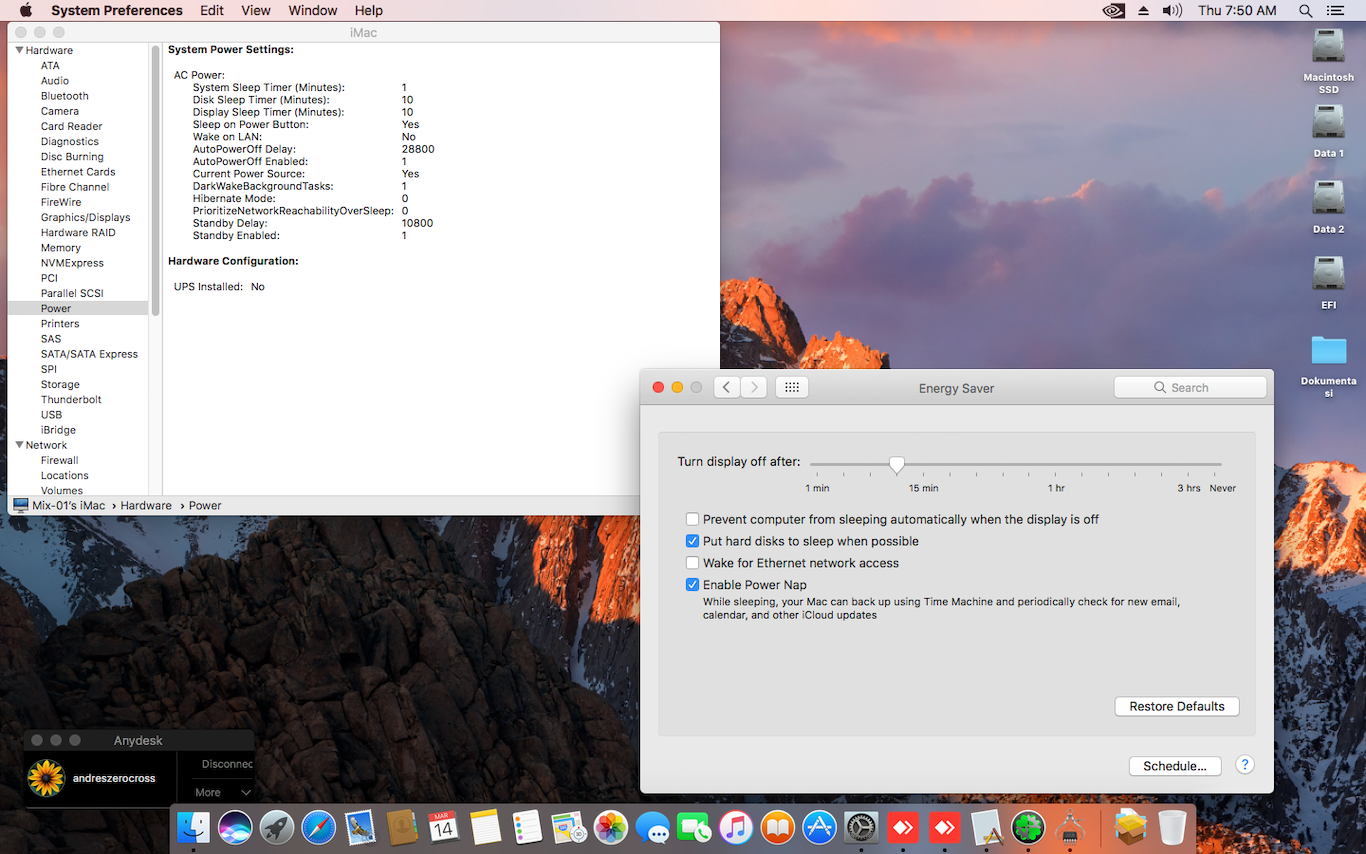1366x854 pixels.
Task: Open Finder from the Dock
Action: coord(193,827)
